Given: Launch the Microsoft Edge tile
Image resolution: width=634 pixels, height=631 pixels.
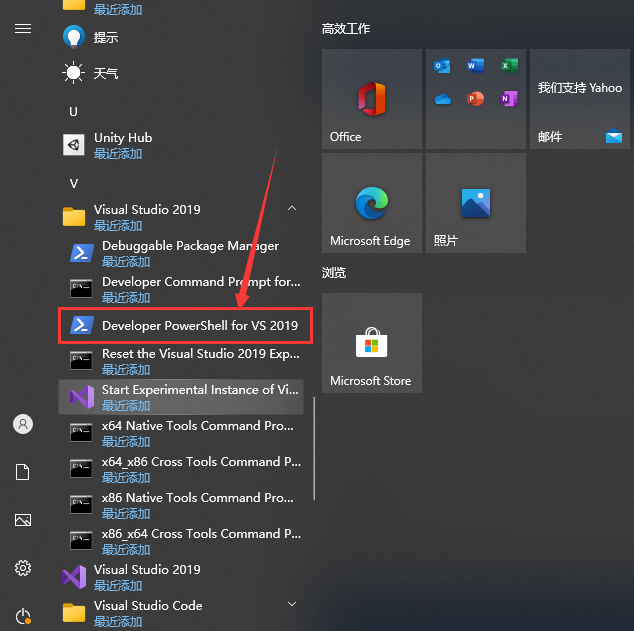Looking at the screenshot, I should pos(372,203).
